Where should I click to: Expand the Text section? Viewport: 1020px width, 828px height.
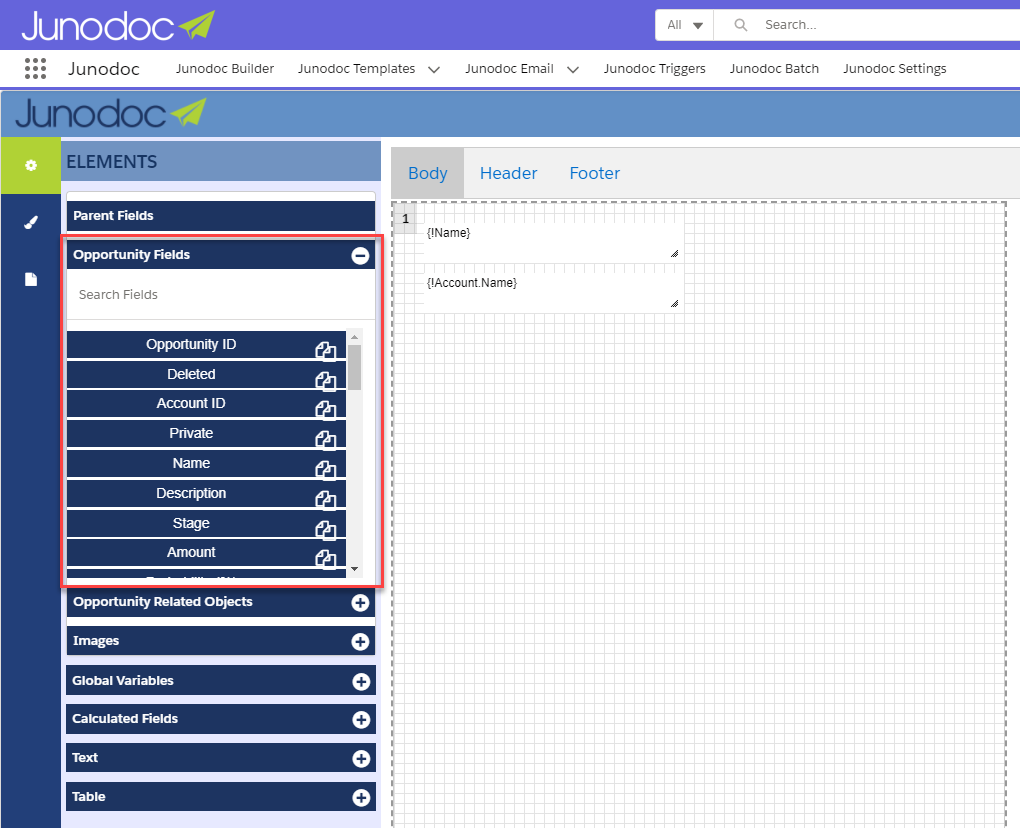click(x=360, y=758)
